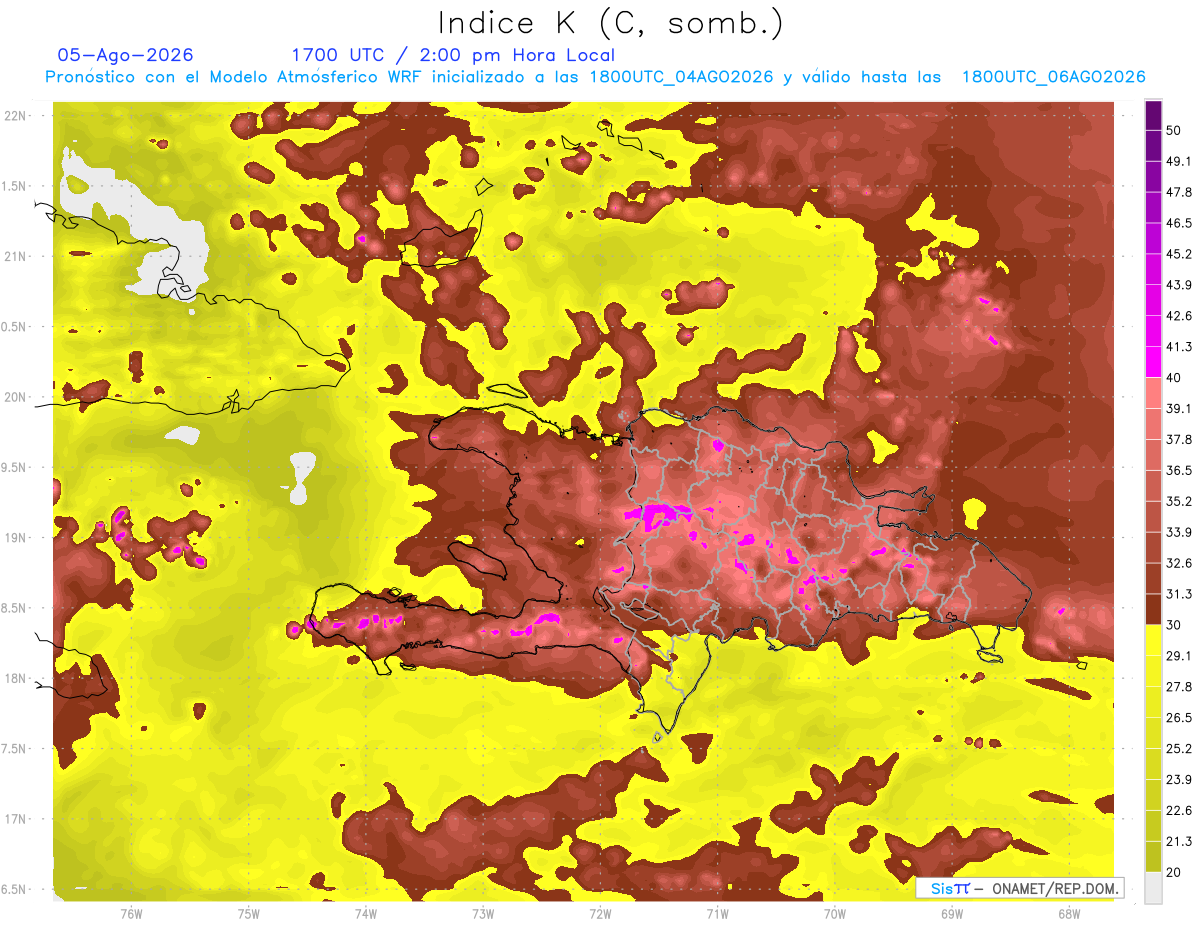
Task: Click the colorbar value "32.6"
Action: (1178, 563)
